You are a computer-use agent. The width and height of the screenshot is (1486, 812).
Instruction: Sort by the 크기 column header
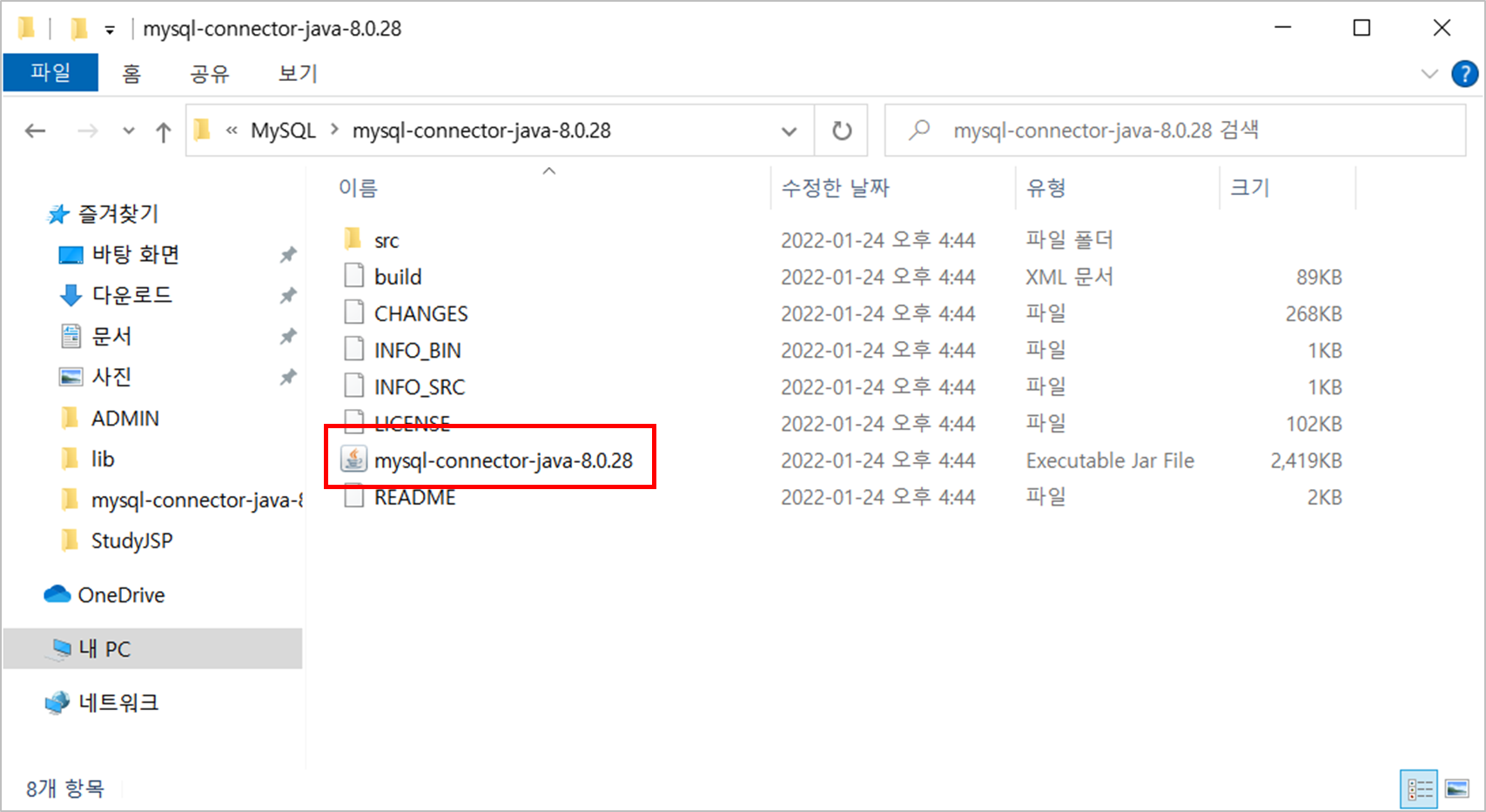point(1250,188)
